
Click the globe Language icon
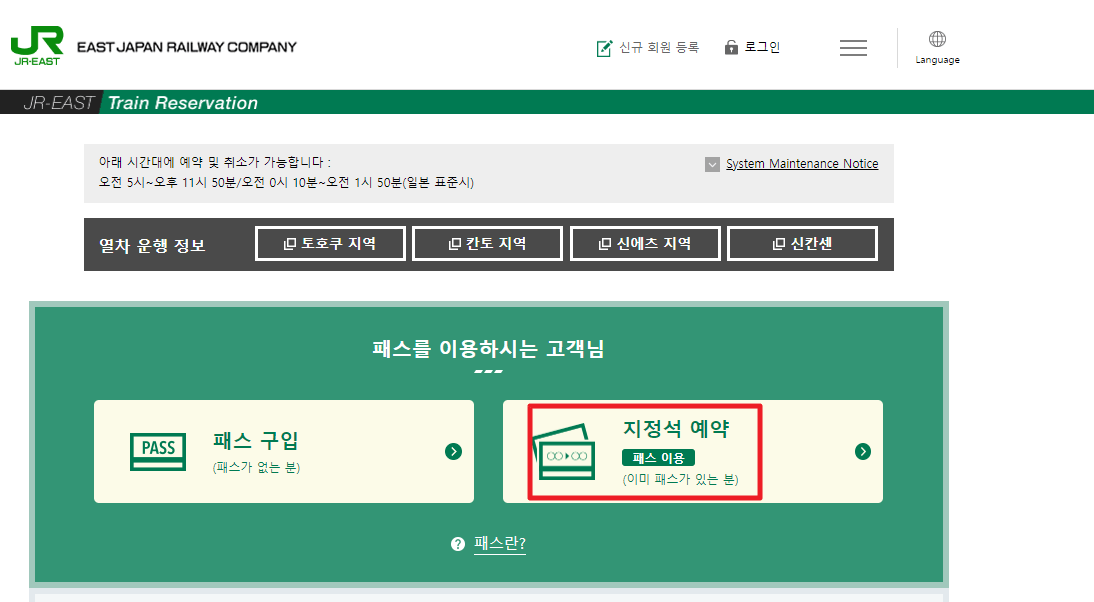tap(937, 38)
